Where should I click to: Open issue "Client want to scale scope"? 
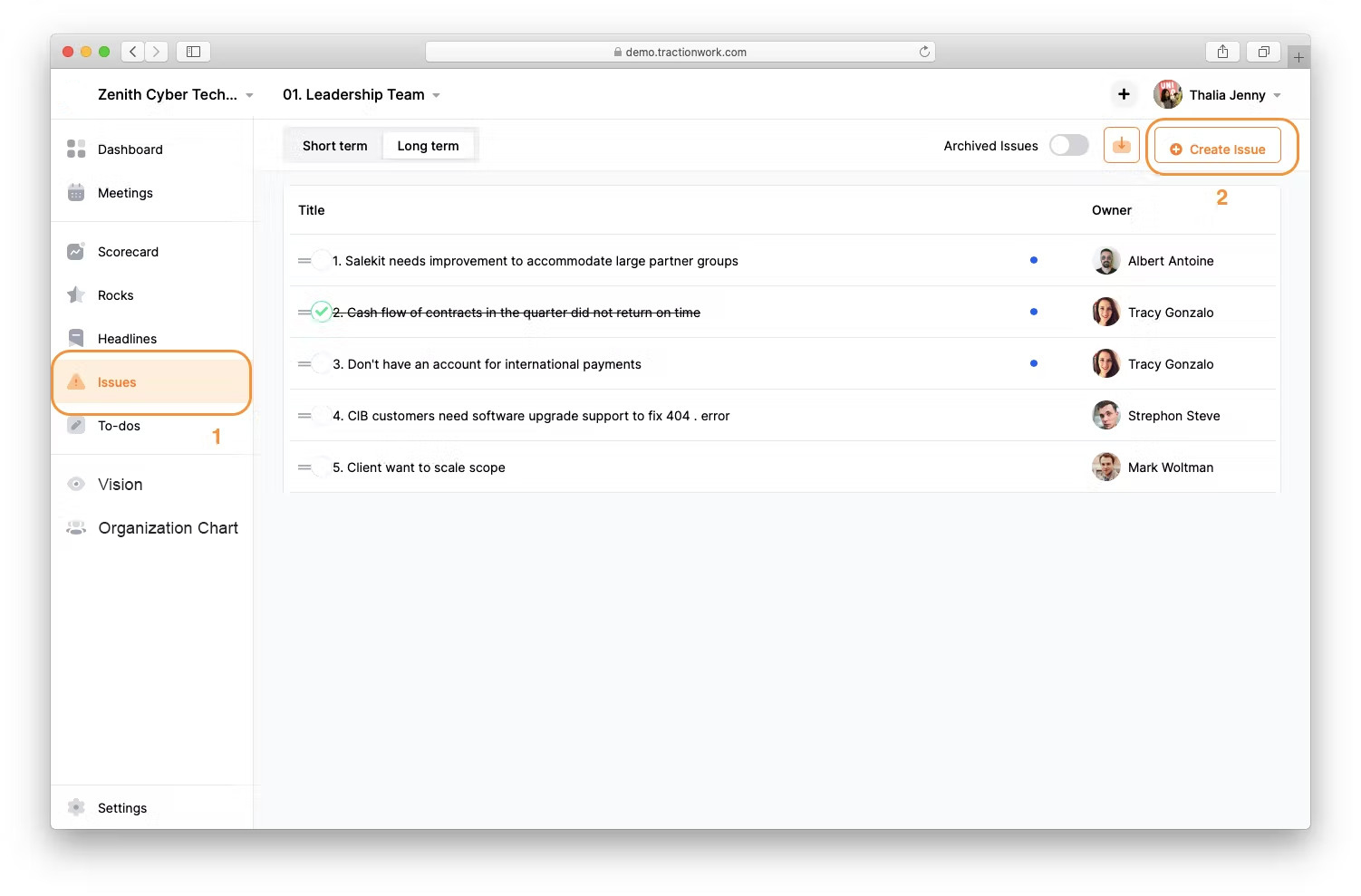click(x=419, y=467)
